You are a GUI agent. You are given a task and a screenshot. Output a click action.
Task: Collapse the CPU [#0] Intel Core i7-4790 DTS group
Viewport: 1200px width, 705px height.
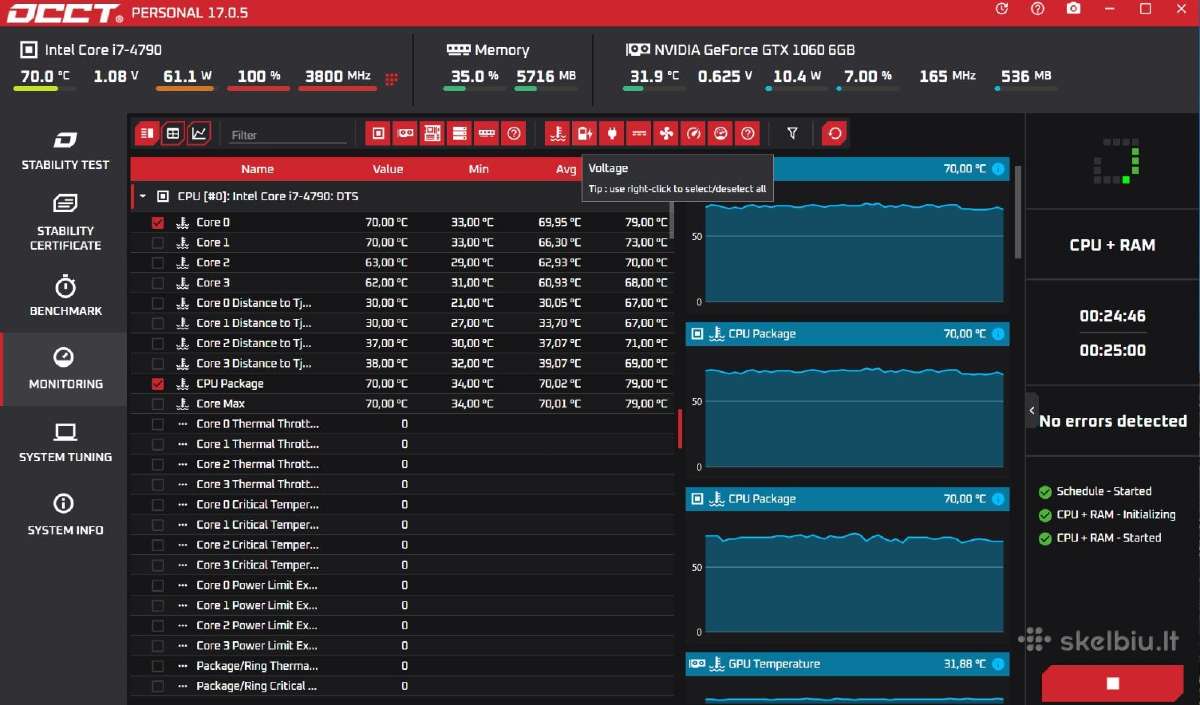coord(142,196)
